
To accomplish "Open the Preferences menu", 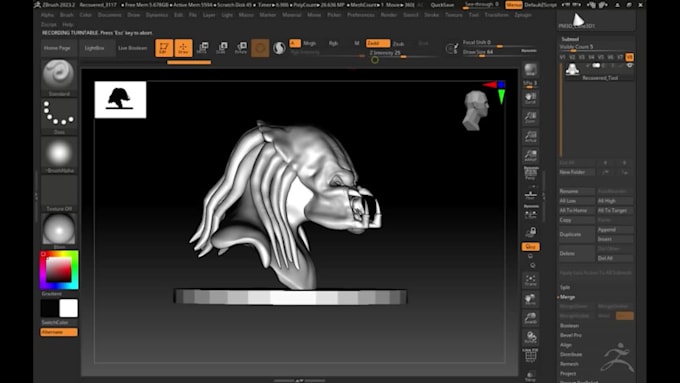I will [x=361, y=15].
